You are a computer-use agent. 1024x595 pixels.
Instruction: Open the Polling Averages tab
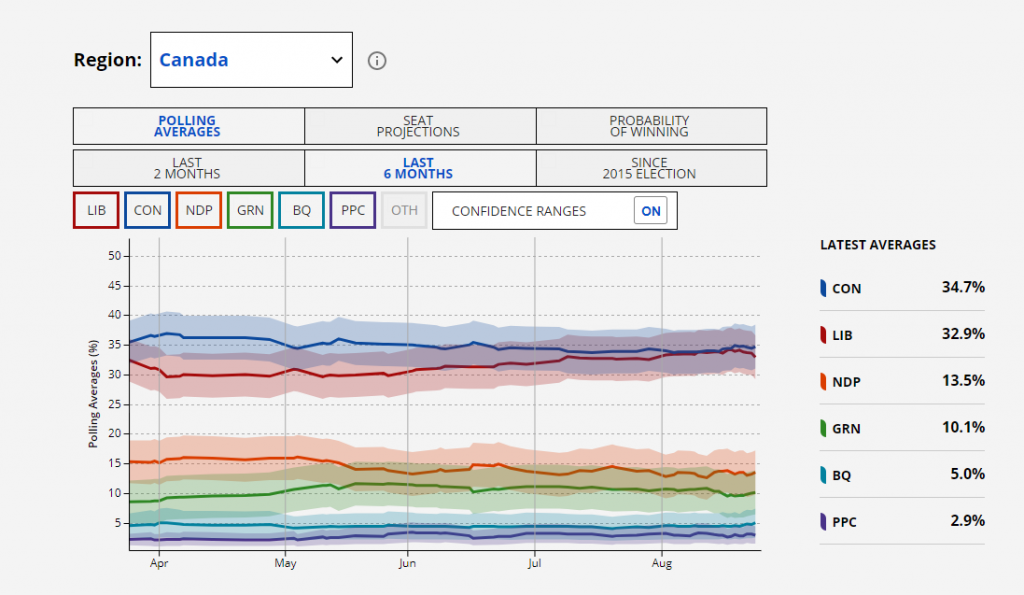click(188, 126)
